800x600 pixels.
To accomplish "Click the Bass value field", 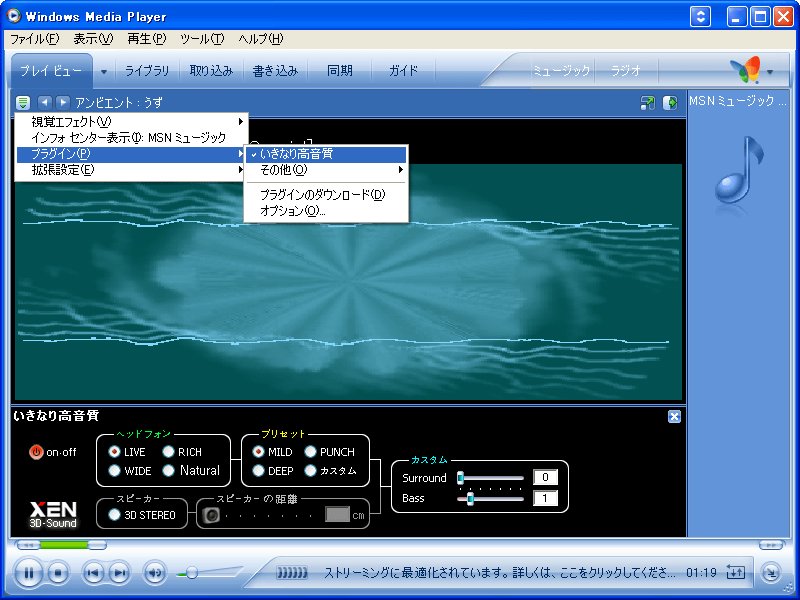I will click(545, 498).
